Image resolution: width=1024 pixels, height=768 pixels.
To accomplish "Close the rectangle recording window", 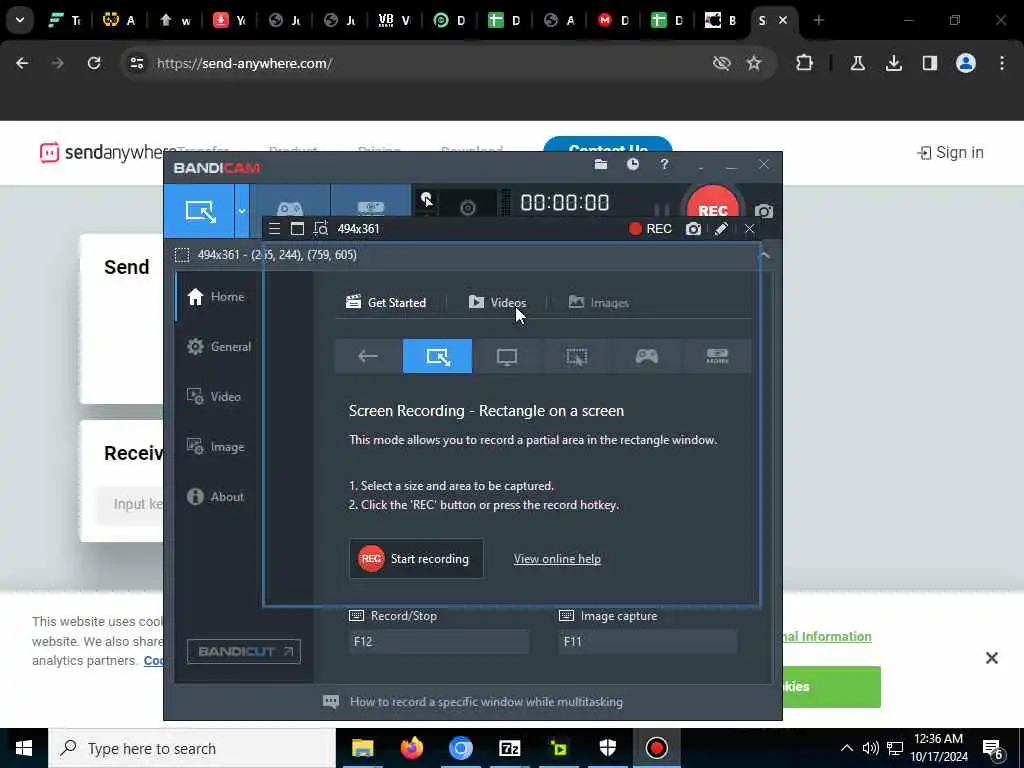I will (x=750, y=229).
